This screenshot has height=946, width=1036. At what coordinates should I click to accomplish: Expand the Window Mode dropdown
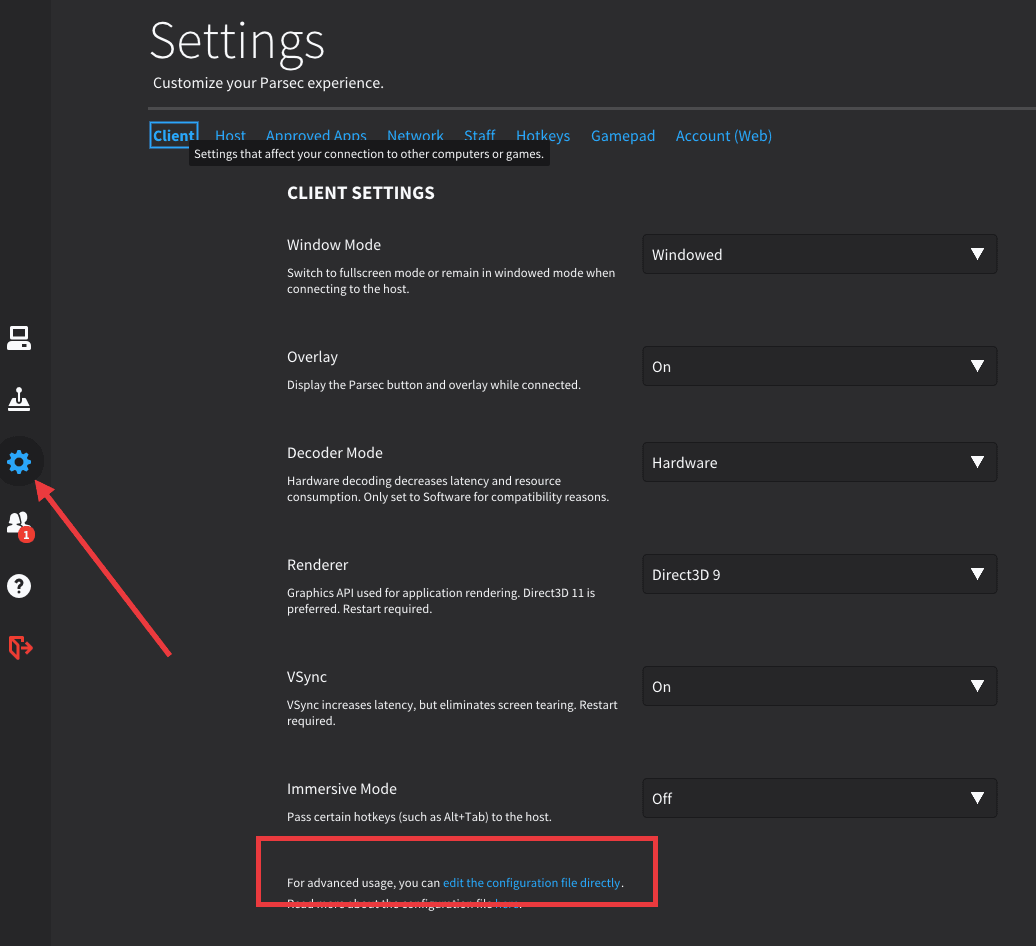pos(819,254)
